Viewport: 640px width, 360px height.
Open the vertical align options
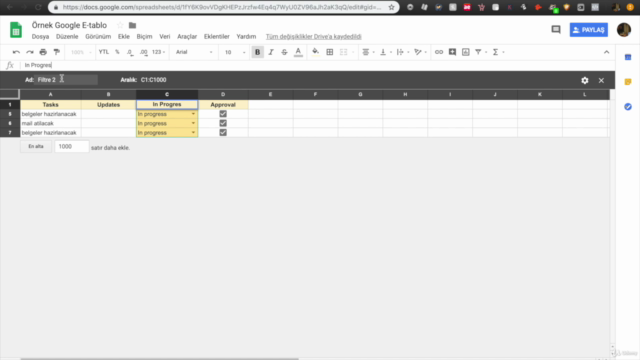(x=385, y=52)
